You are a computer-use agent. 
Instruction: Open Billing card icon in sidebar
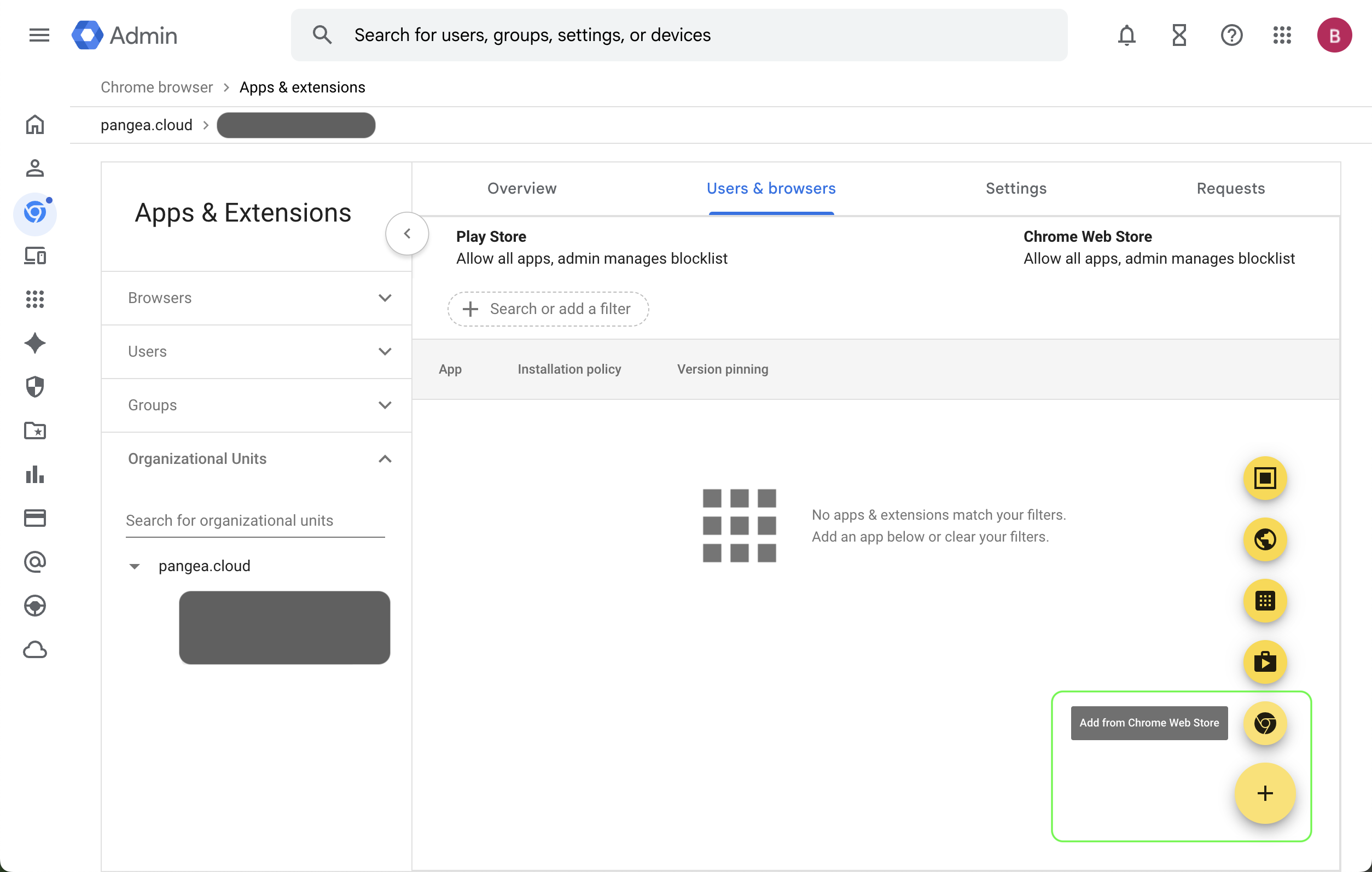coord(35,518)
